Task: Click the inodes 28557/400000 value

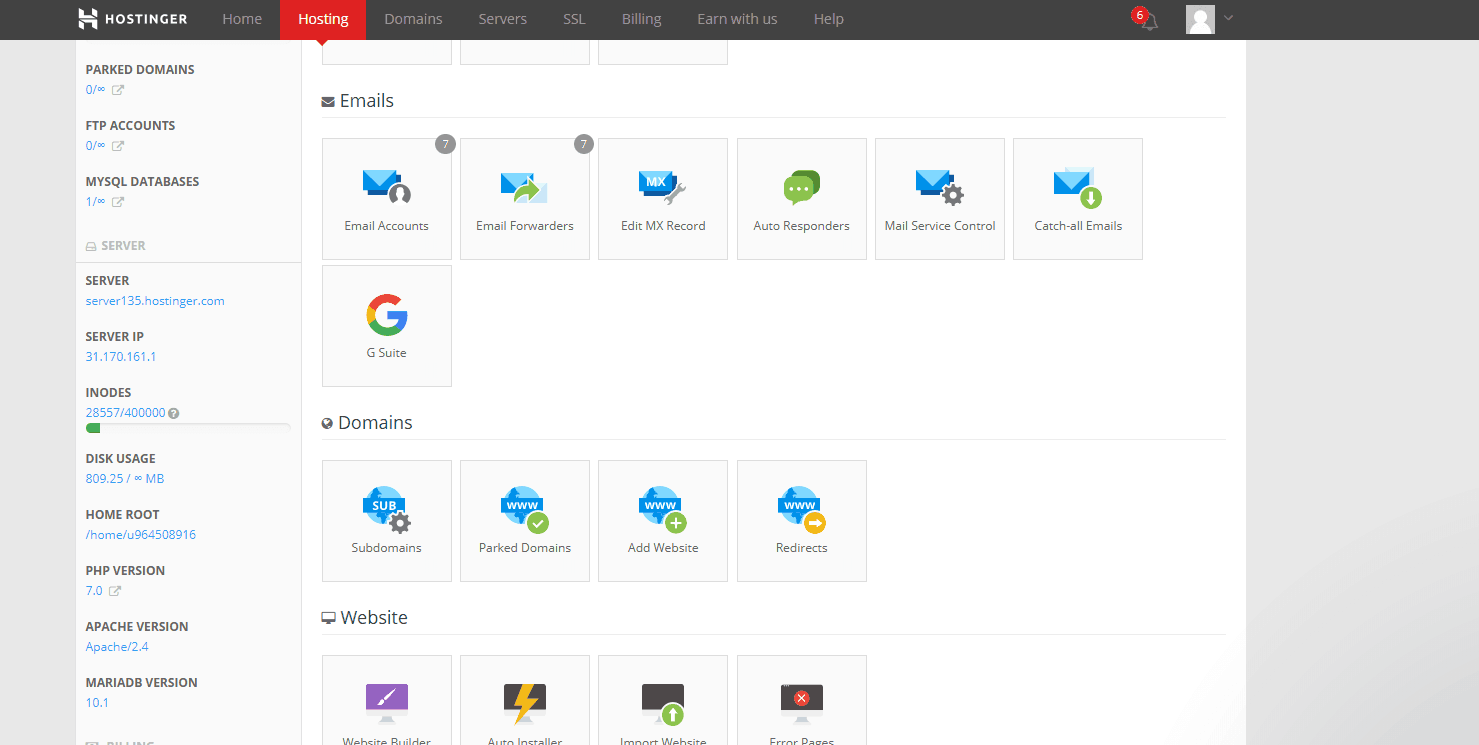Action: [126, 413]
